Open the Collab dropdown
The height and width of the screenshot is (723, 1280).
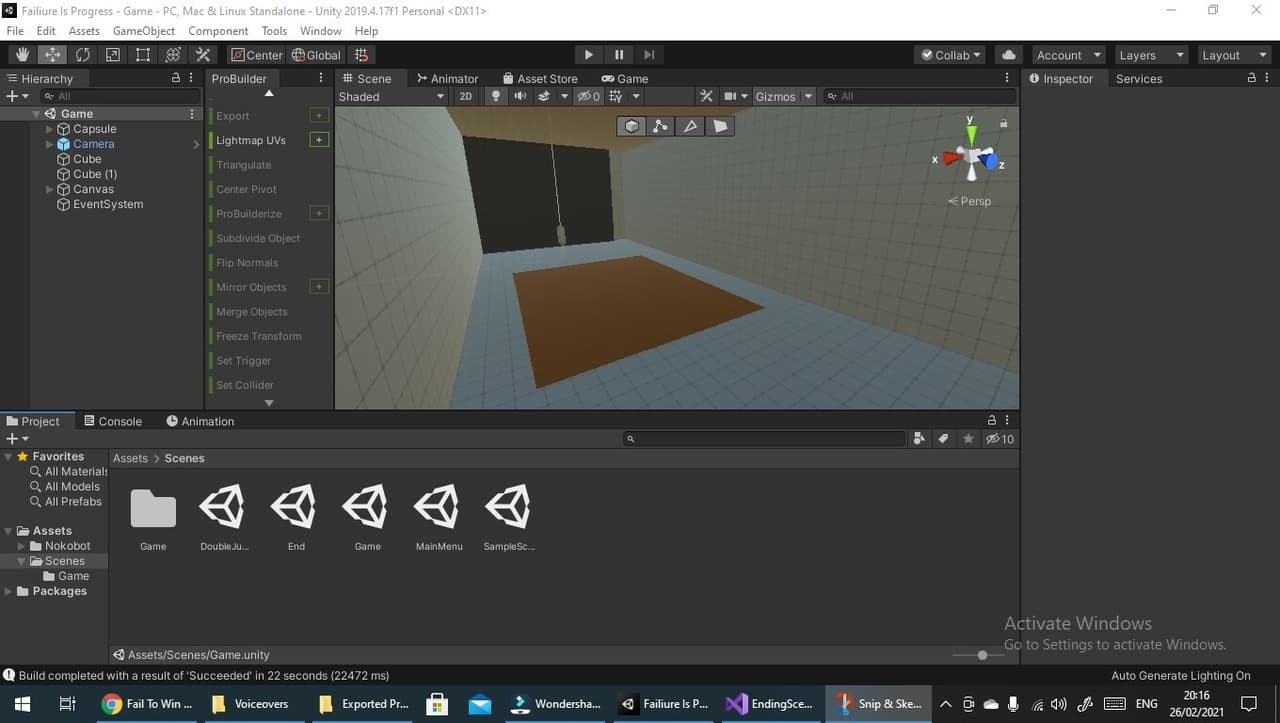(950, 55)
